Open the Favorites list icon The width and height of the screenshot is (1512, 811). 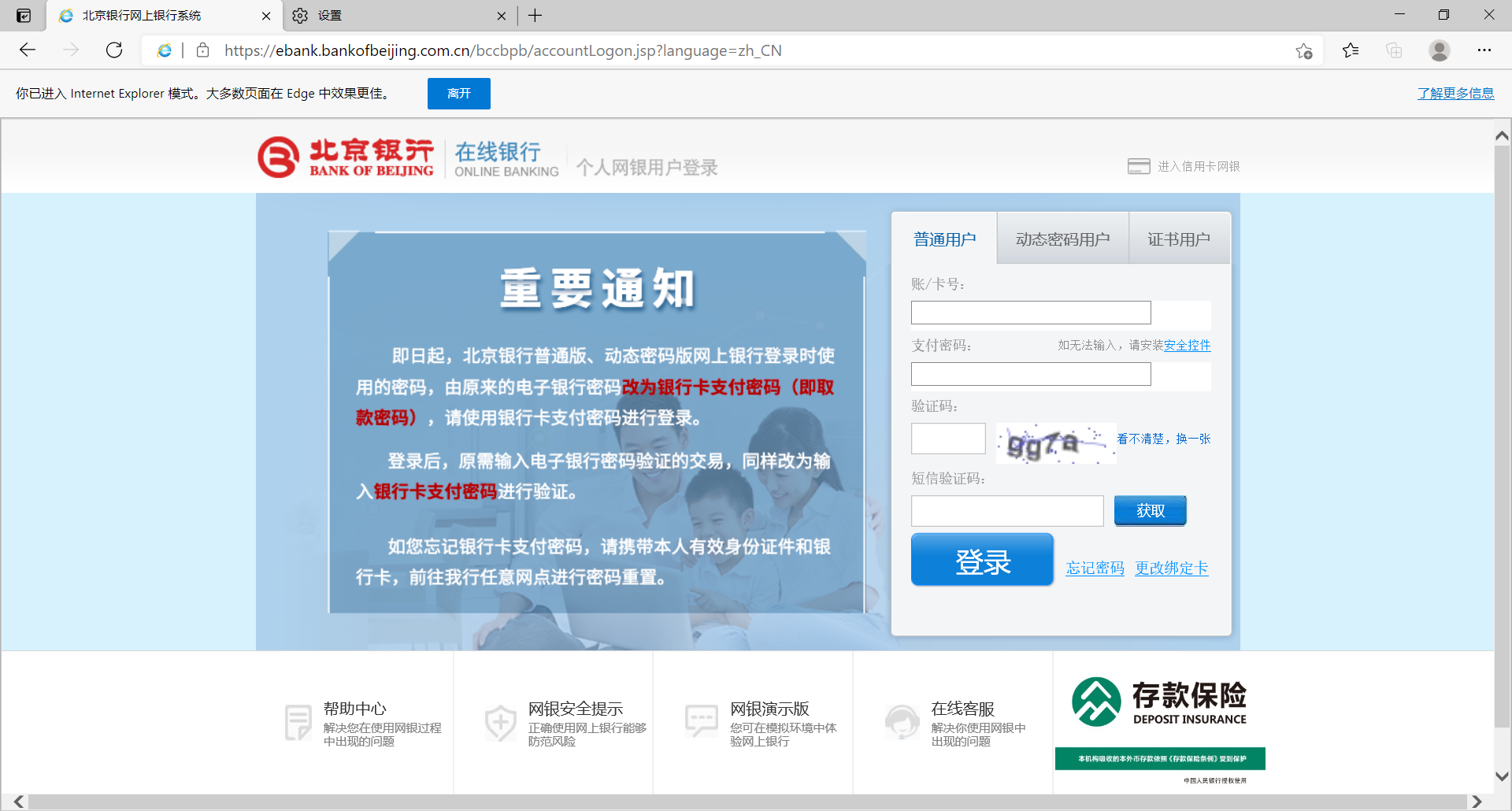pos(1351,50)
